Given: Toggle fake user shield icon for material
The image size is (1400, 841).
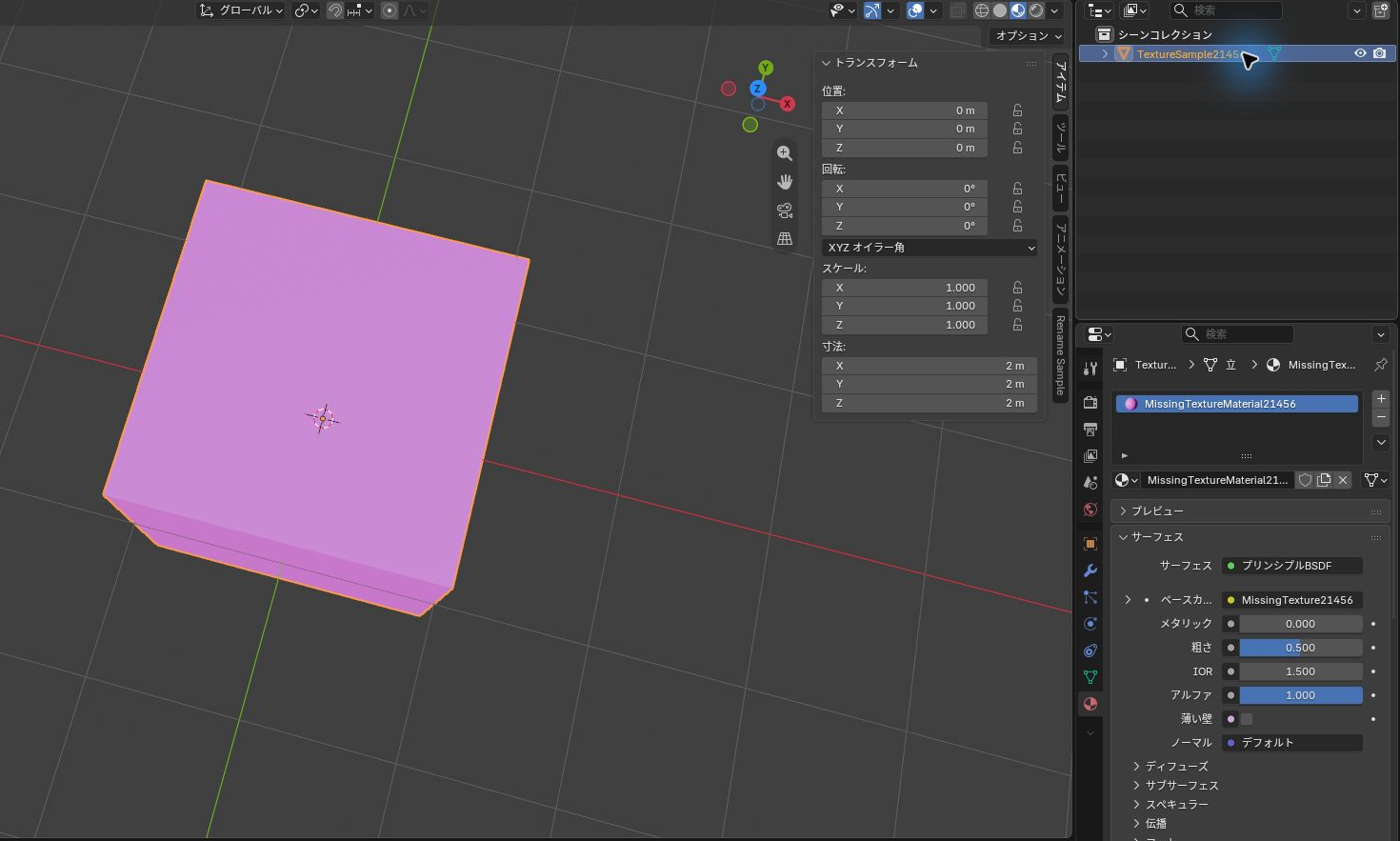Looking at the screenshot, I should [x=1306, y=480].
